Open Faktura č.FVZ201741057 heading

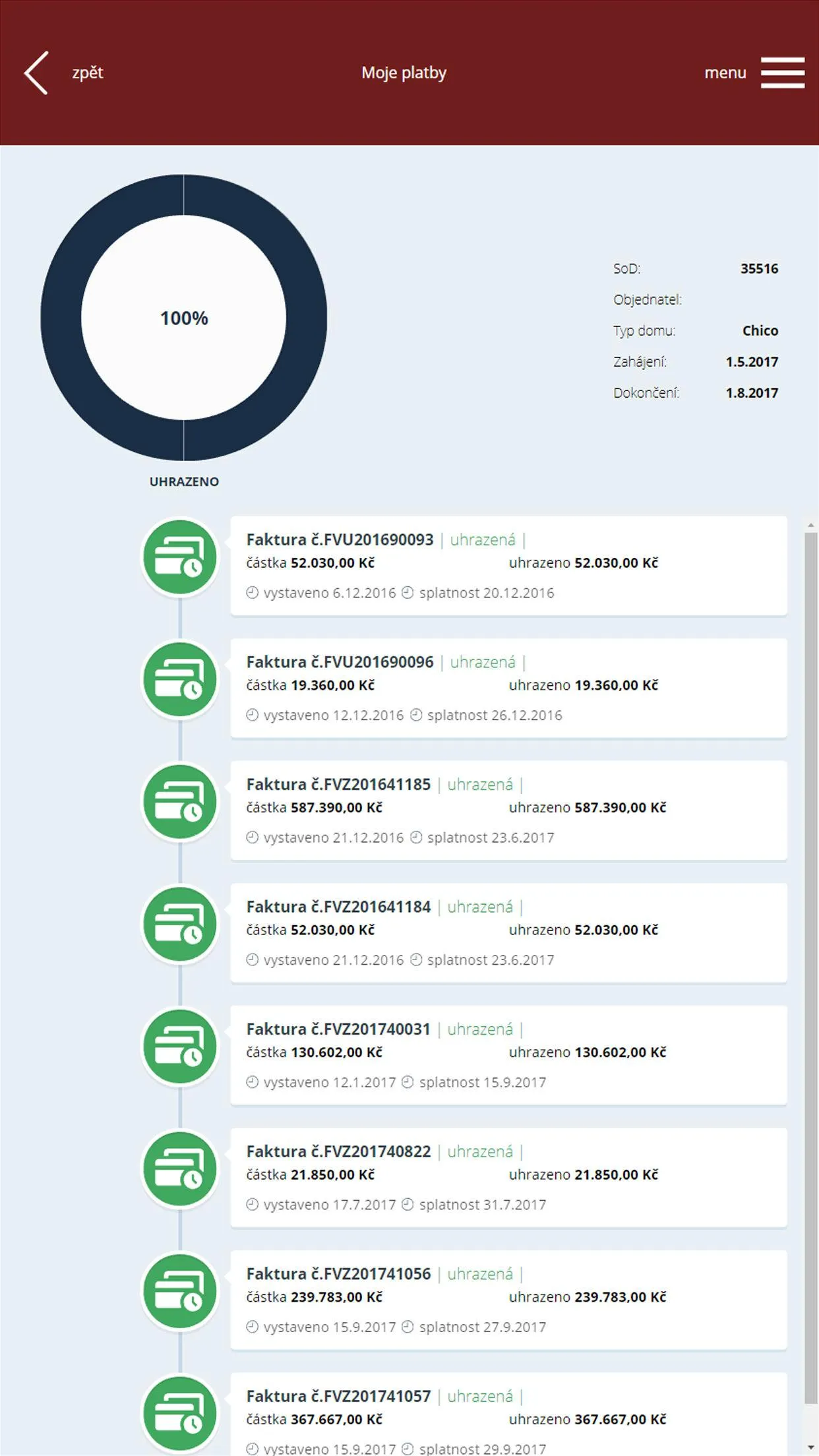[338, 1396]
